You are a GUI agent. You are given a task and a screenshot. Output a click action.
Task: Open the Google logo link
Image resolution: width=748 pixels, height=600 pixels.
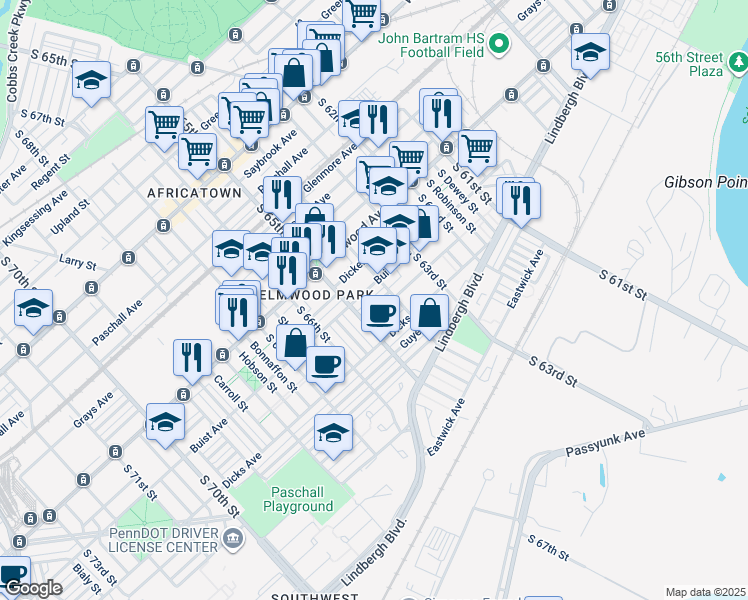[33, 589]
